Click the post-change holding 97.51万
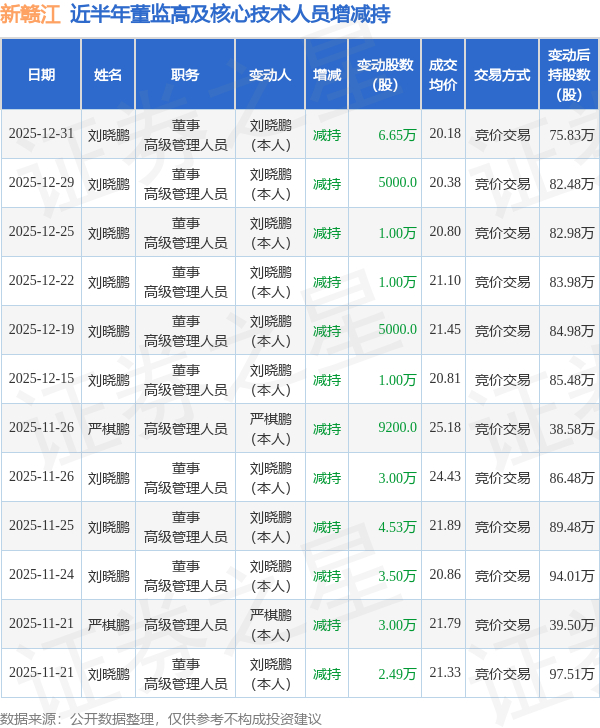 [572, 674]
